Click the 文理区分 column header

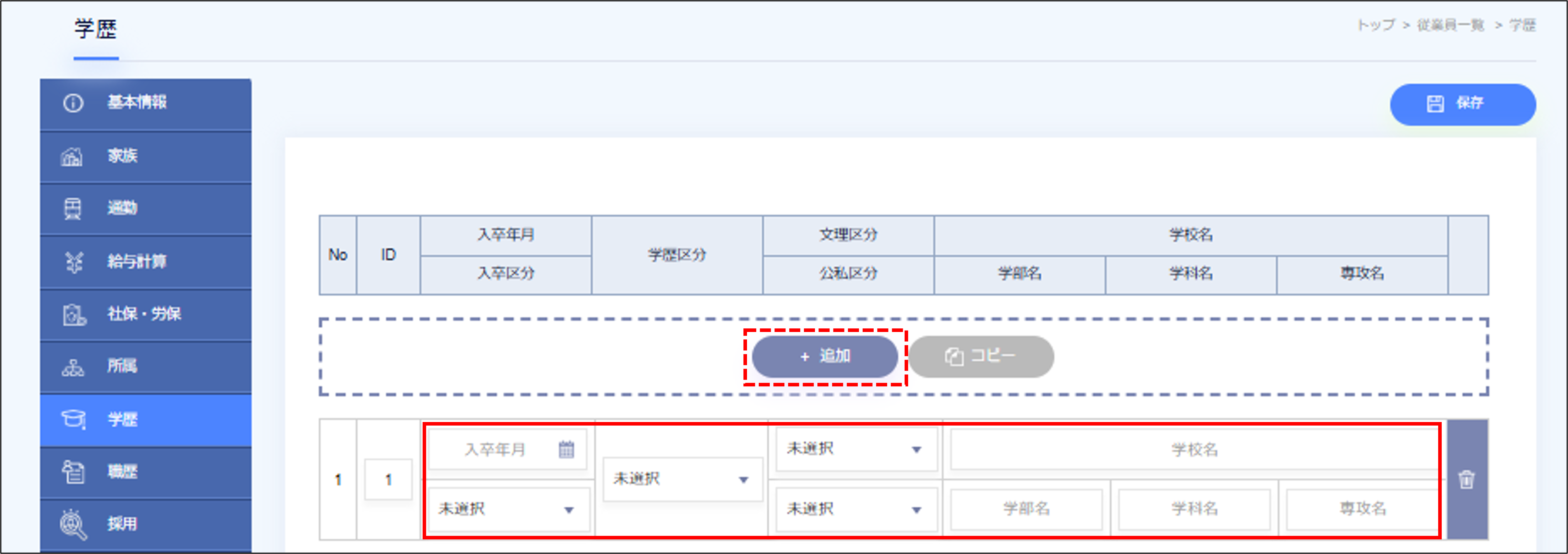click(848, 235)
